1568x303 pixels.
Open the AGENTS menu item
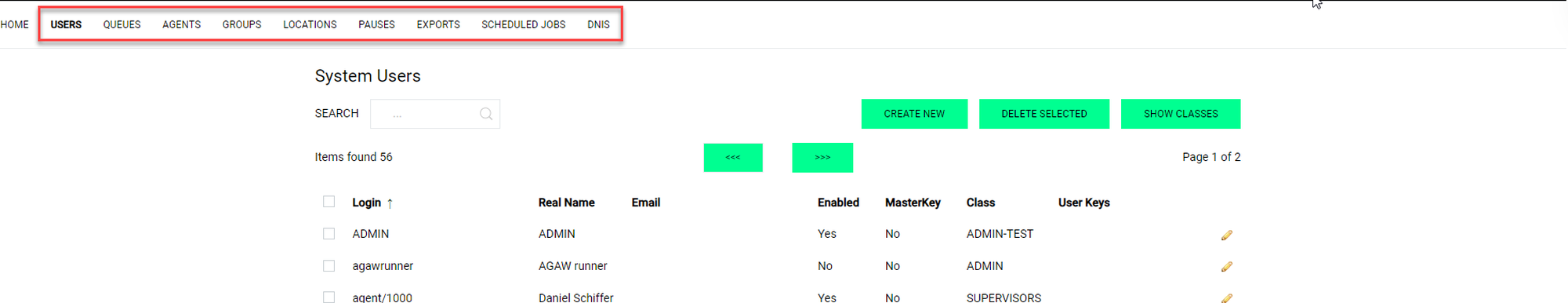181,24
